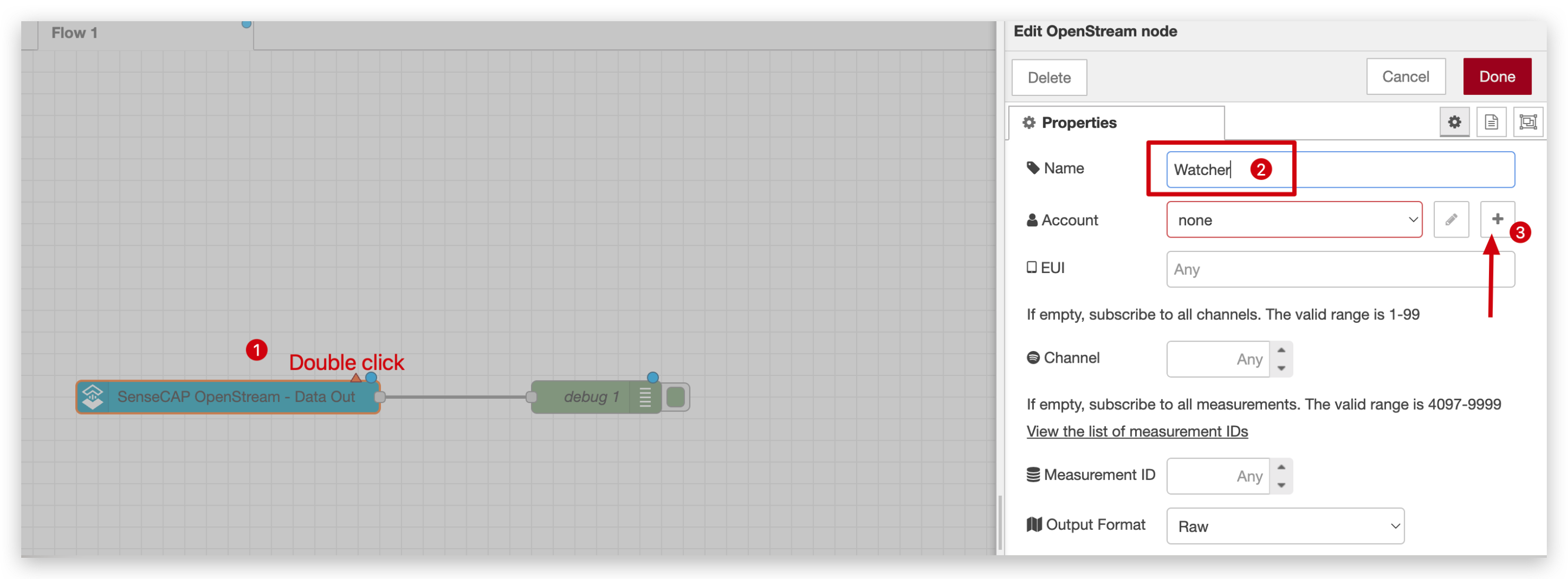Click the sidebar separator drag handle
The width and height of the screenshot is (1568, 579).
click(1000, 523)
